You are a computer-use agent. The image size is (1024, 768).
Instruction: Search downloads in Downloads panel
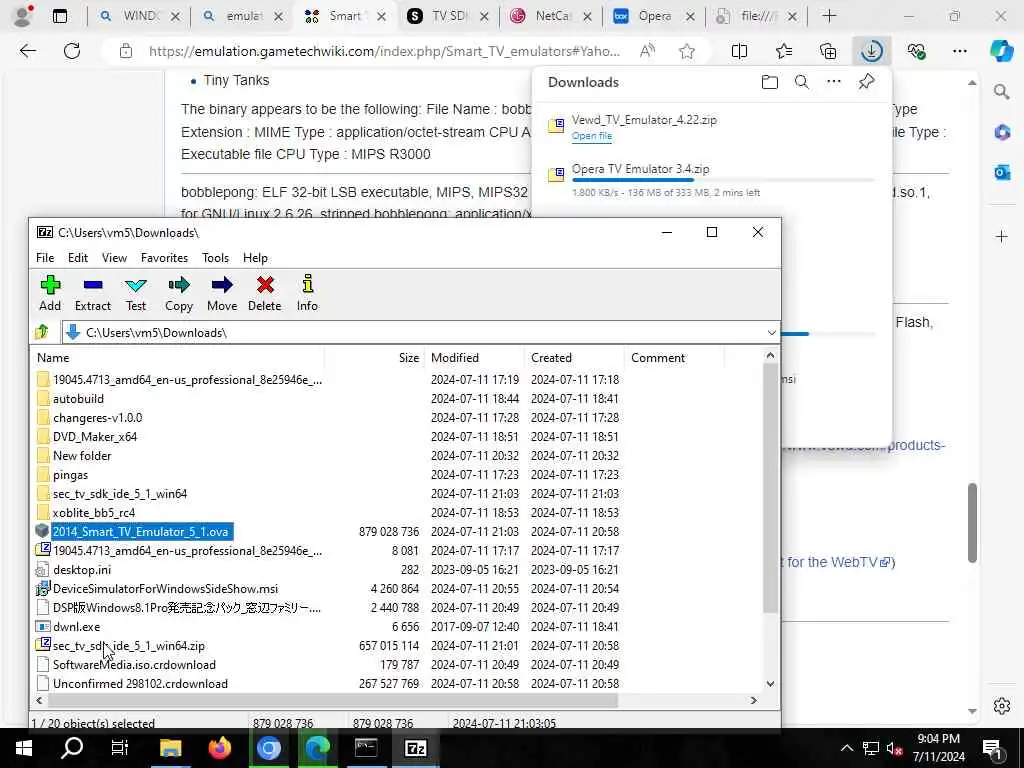pyautogui.click(x=802, y=82)
